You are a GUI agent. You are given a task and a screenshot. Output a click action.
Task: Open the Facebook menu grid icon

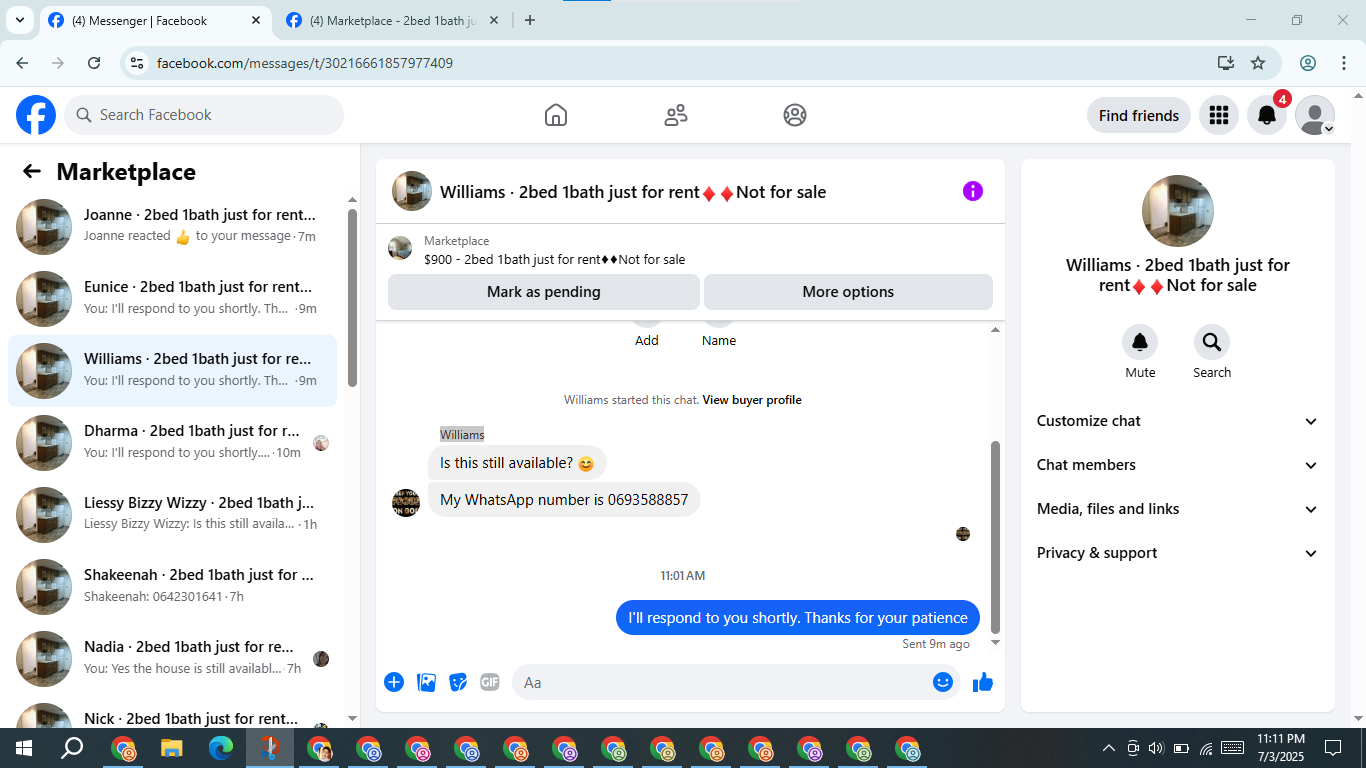tap(1218, 115)
